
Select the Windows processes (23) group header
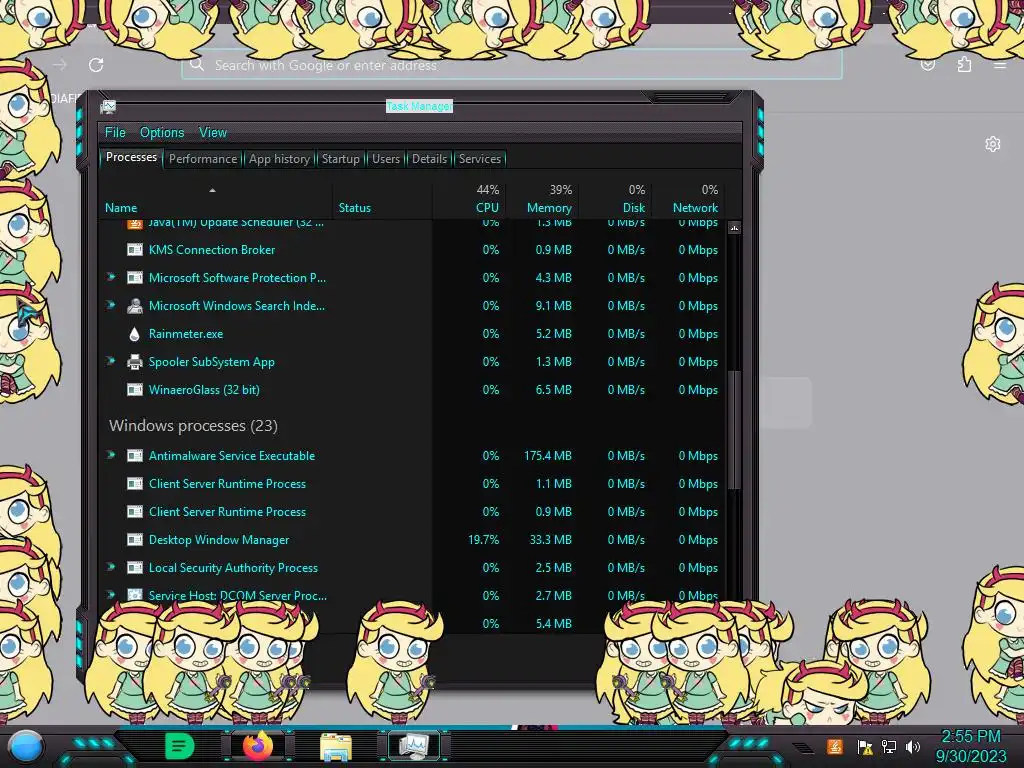click(x=193, y=426)
